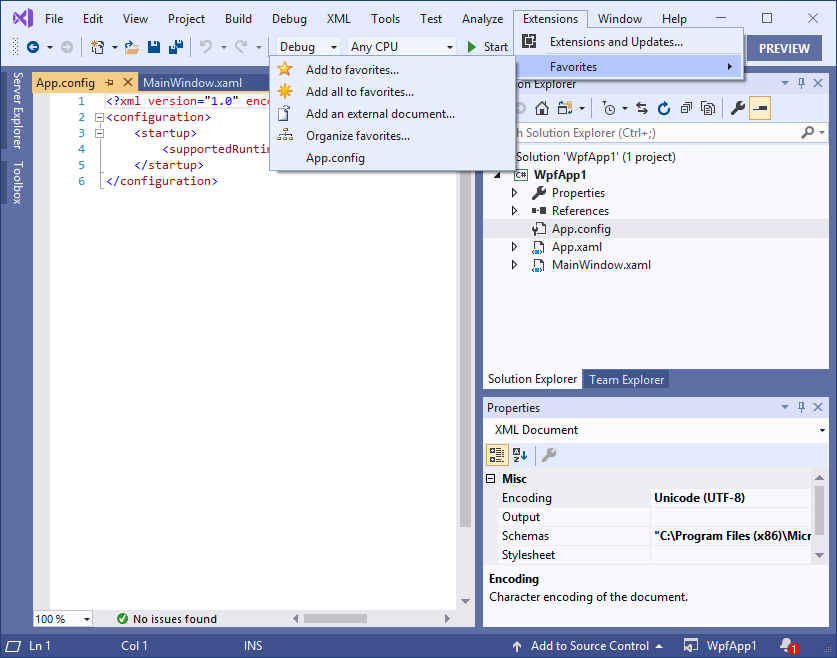Unpin the App.config editor tab

point(111,83)
